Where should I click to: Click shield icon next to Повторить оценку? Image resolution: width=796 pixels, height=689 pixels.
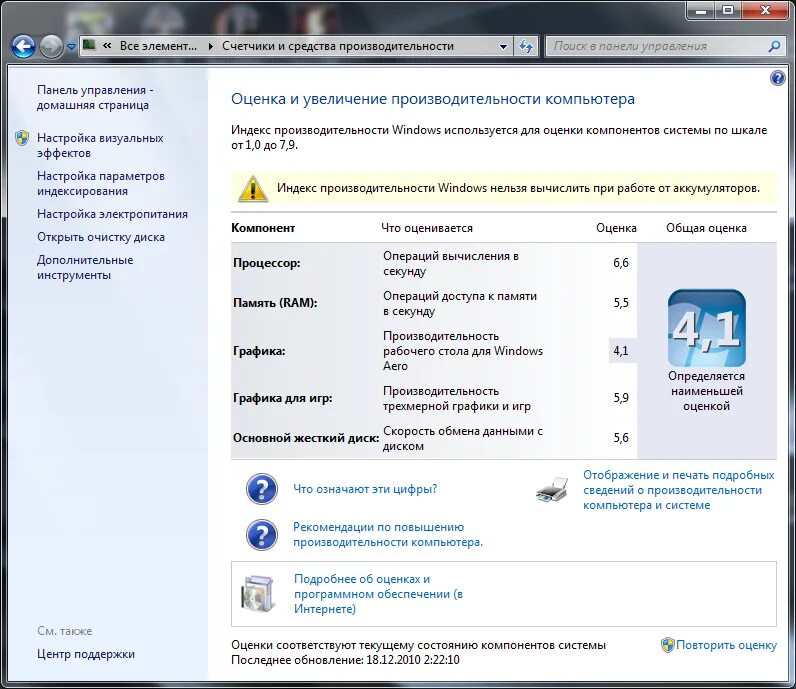(x=668, y=645)
